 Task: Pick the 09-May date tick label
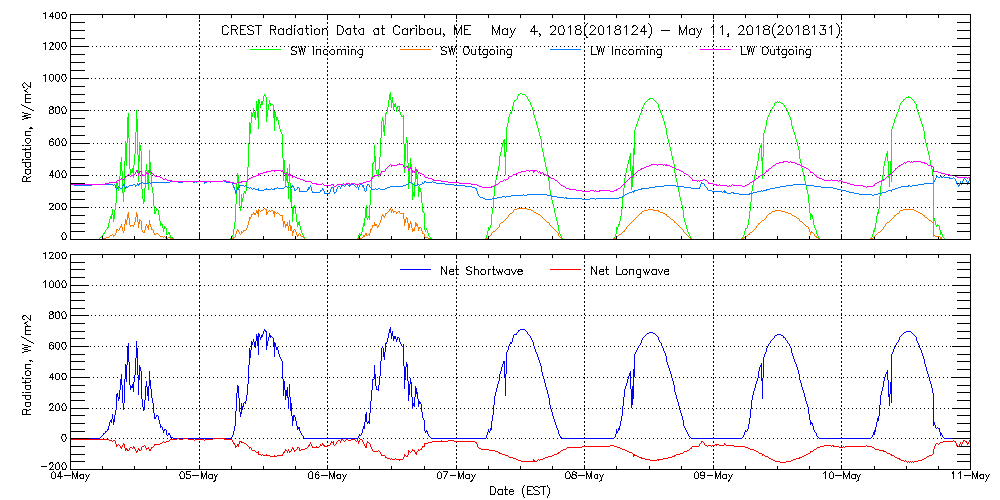tap(713, 476)
